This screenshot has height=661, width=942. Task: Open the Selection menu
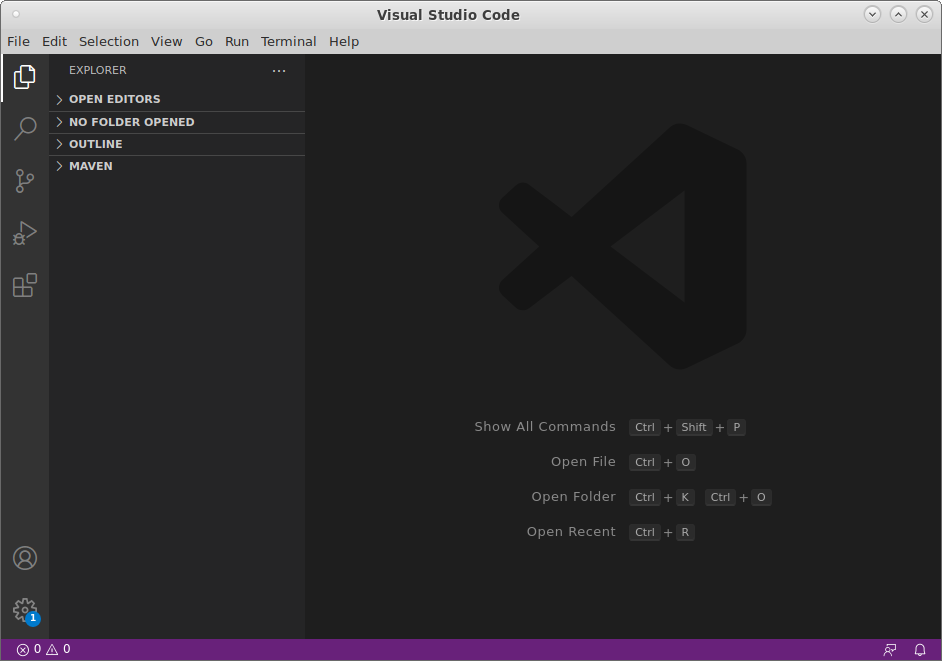[x=109, y=42]
